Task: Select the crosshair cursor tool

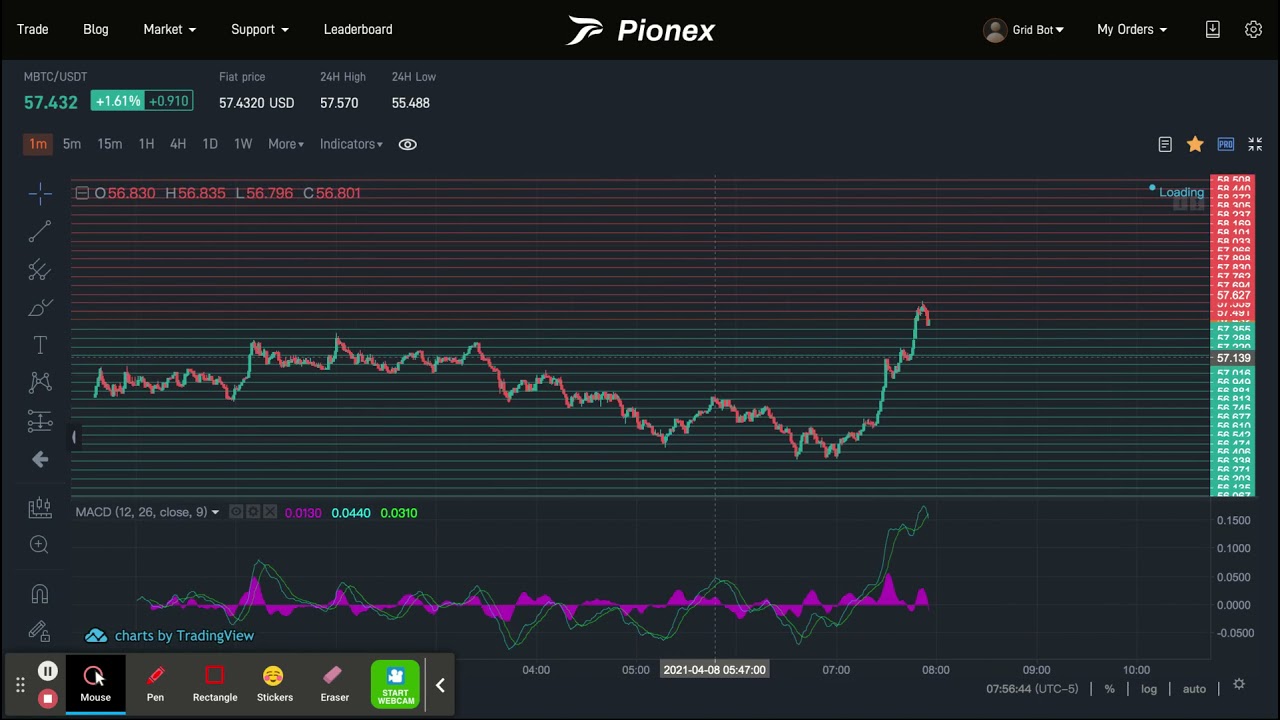Action: (x=40, y=194)
